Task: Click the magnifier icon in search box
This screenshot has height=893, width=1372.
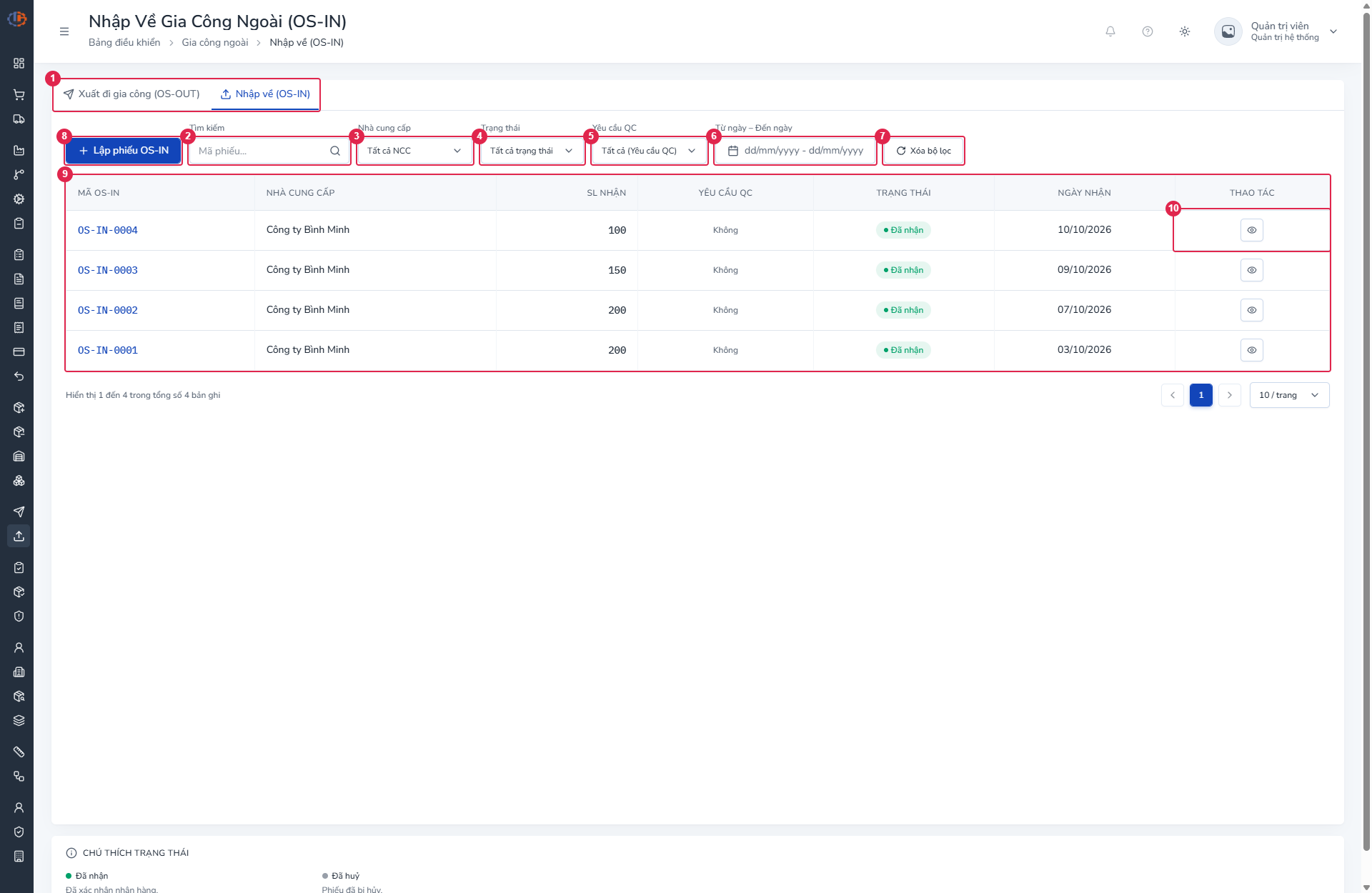Action: [x=335, y=151]
